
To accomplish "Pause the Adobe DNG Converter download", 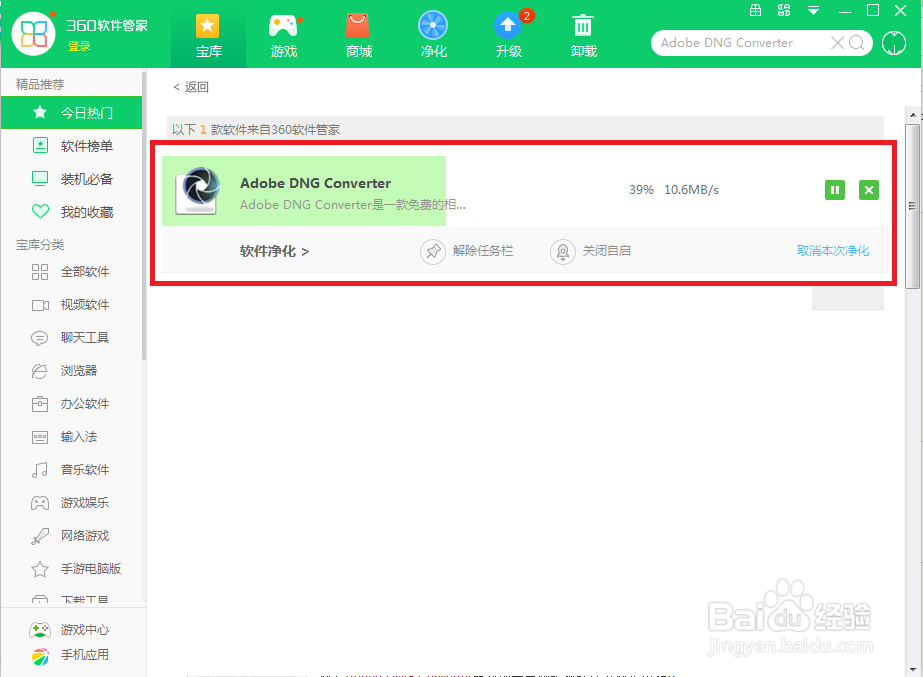I will [x=835, y=190].
